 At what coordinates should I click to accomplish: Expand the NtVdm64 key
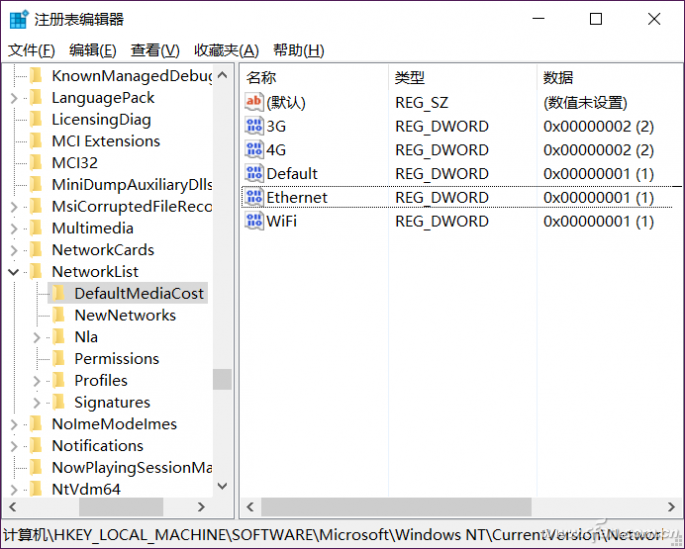(x=14, y=490)
